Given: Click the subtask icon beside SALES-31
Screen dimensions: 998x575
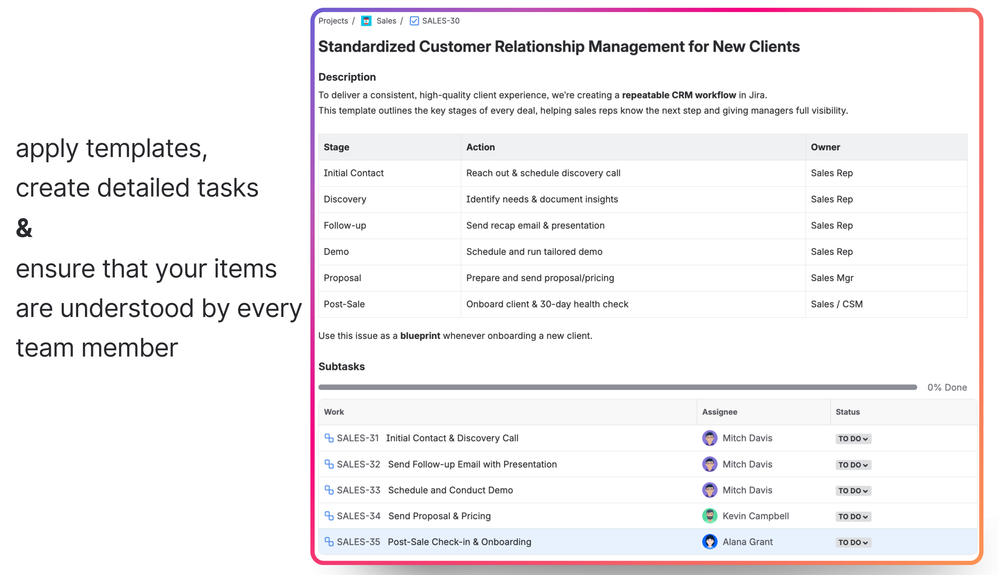Looking at the screenshot, I should (x=329, y=438).
